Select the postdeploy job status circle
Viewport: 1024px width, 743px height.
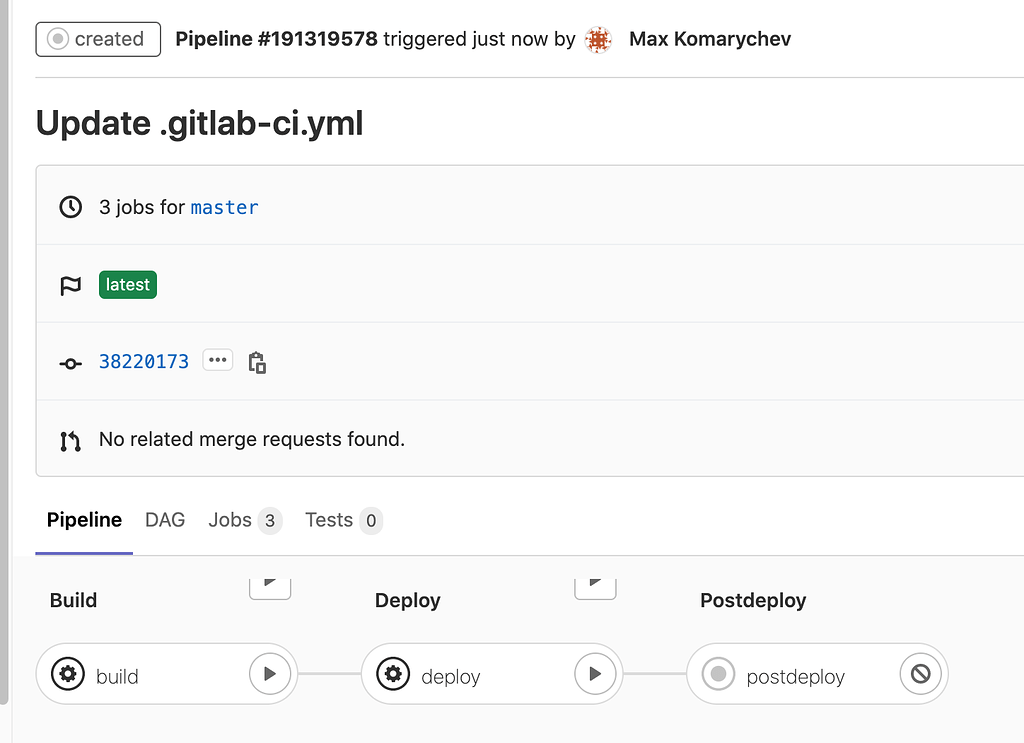coord(718,674)
